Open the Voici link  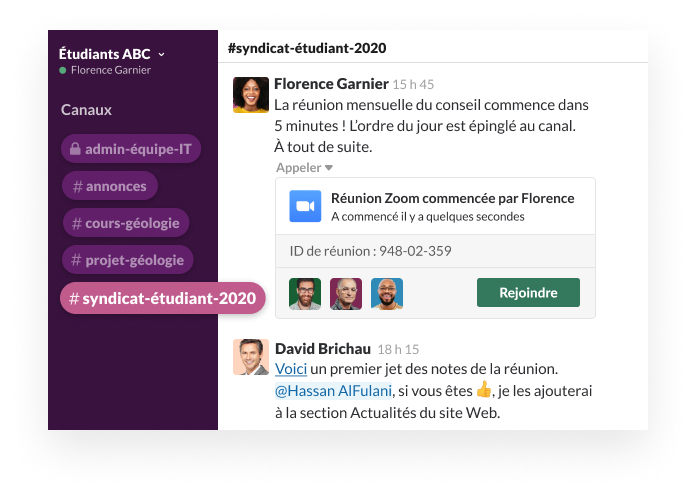[290, 370]
